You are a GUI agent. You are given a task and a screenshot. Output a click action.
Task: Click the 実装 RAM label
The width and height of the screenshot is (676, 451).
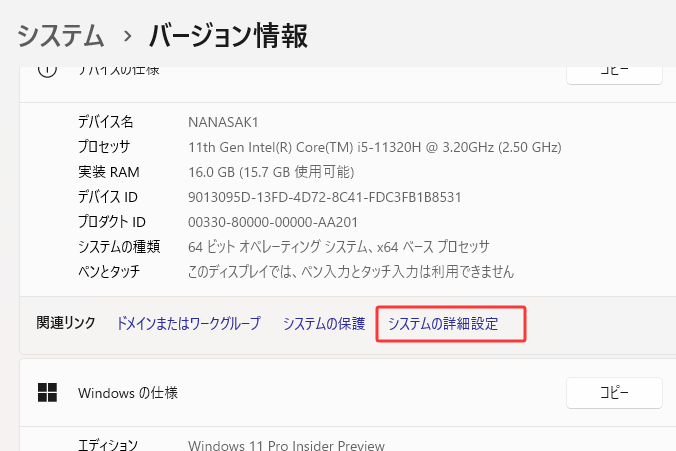pos(109,172)
